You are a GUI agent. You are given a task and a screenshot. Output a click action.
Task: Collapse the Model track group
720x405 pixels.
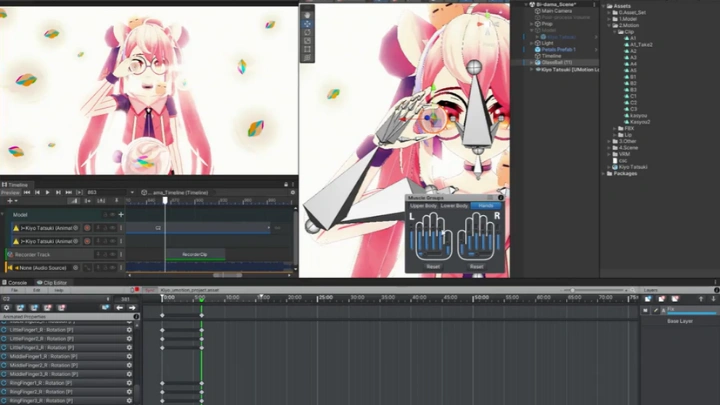(3, 214)
